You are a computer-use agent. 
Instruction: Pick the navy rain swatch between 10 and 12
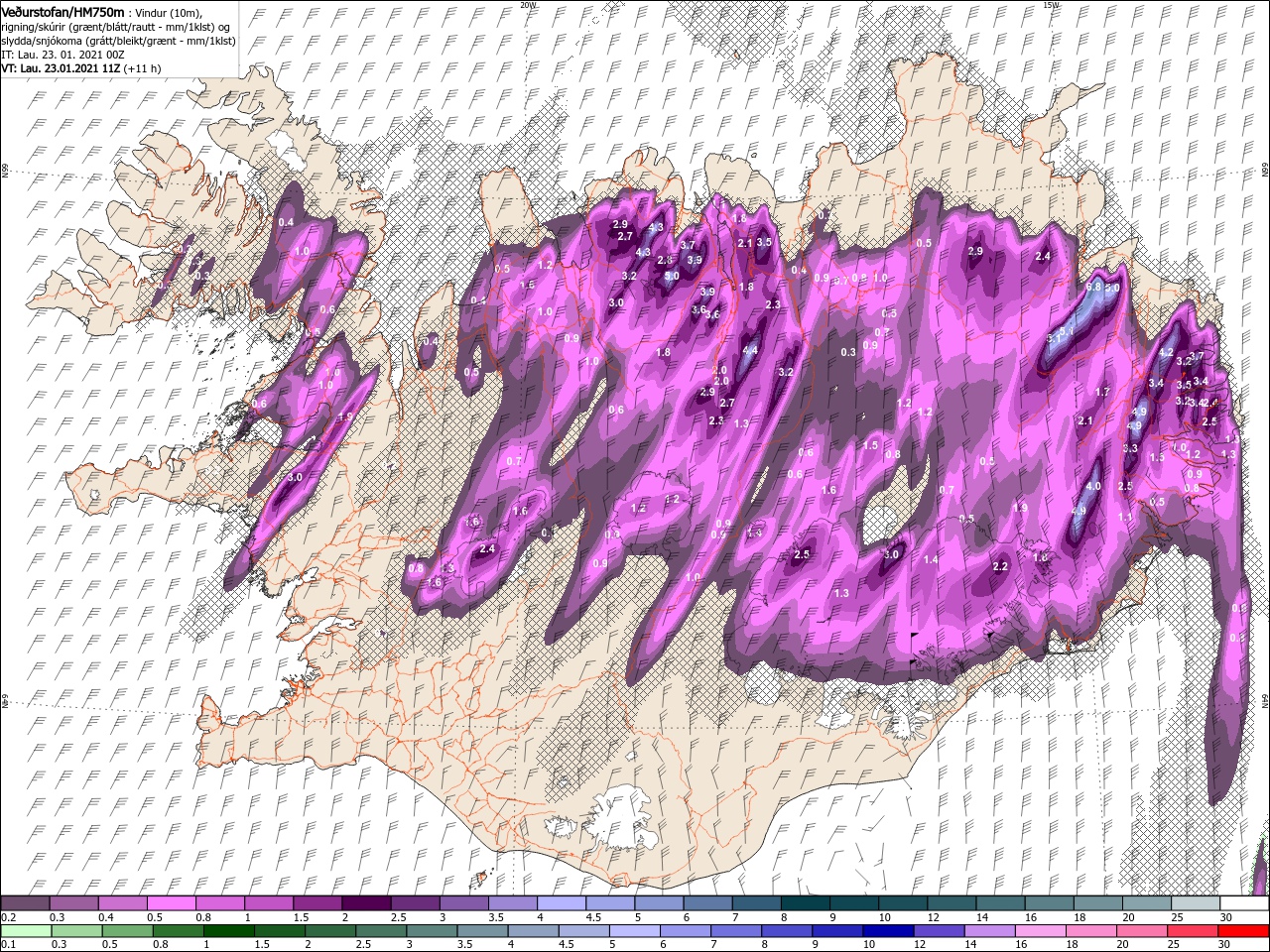tap(889, 931)
